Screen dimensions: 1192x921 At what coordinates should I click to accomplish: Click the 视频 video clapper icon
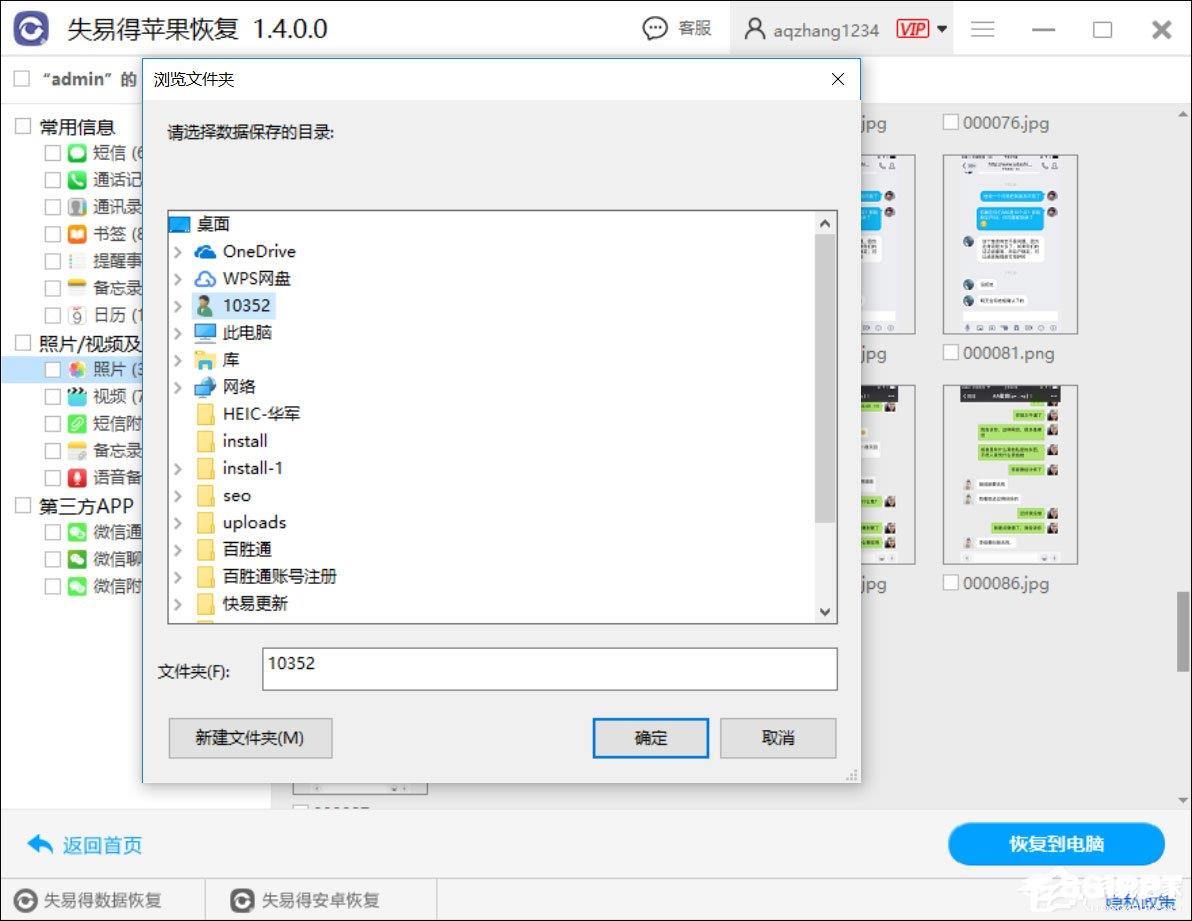click(77, 397)
